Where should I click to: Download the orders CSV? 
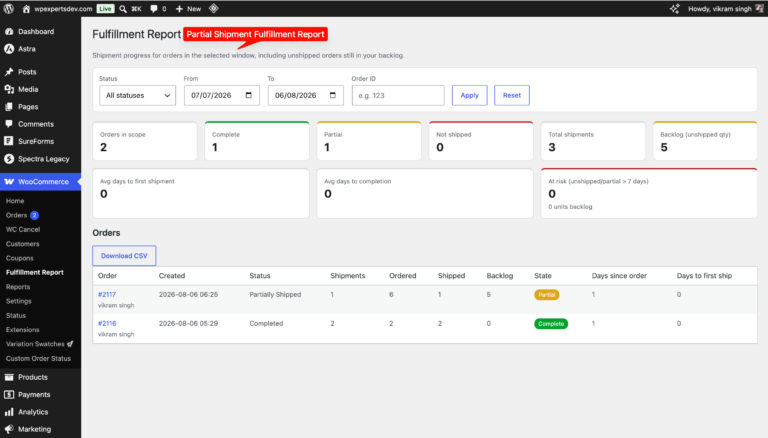tap(124, 256)
